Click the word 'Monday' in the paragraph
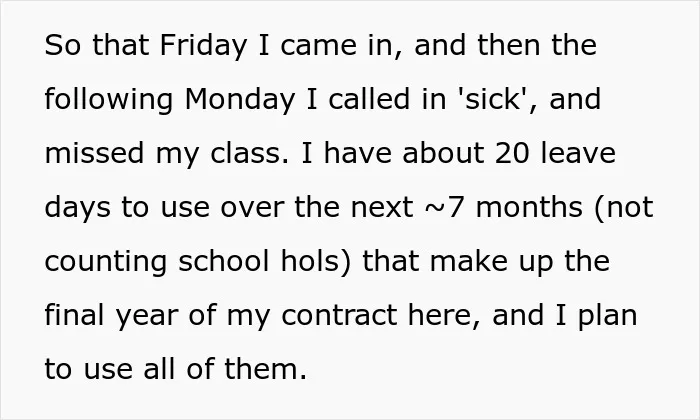 [240, 100]
